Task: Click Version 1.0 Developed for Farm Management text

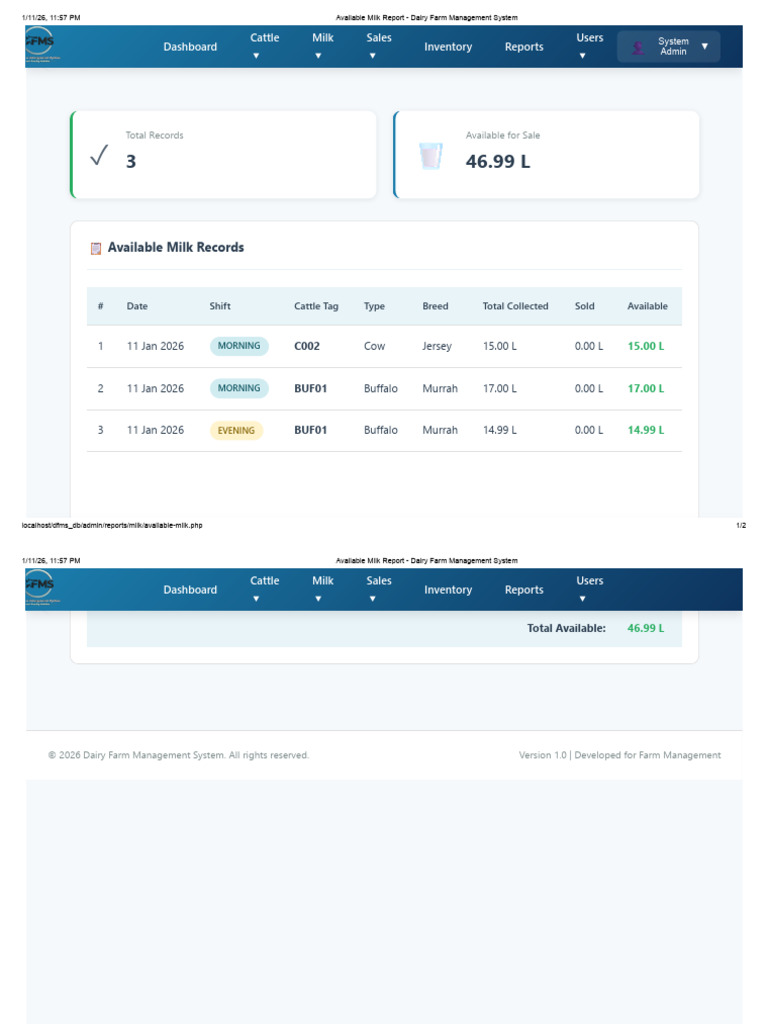Action: tap(620, 755)
